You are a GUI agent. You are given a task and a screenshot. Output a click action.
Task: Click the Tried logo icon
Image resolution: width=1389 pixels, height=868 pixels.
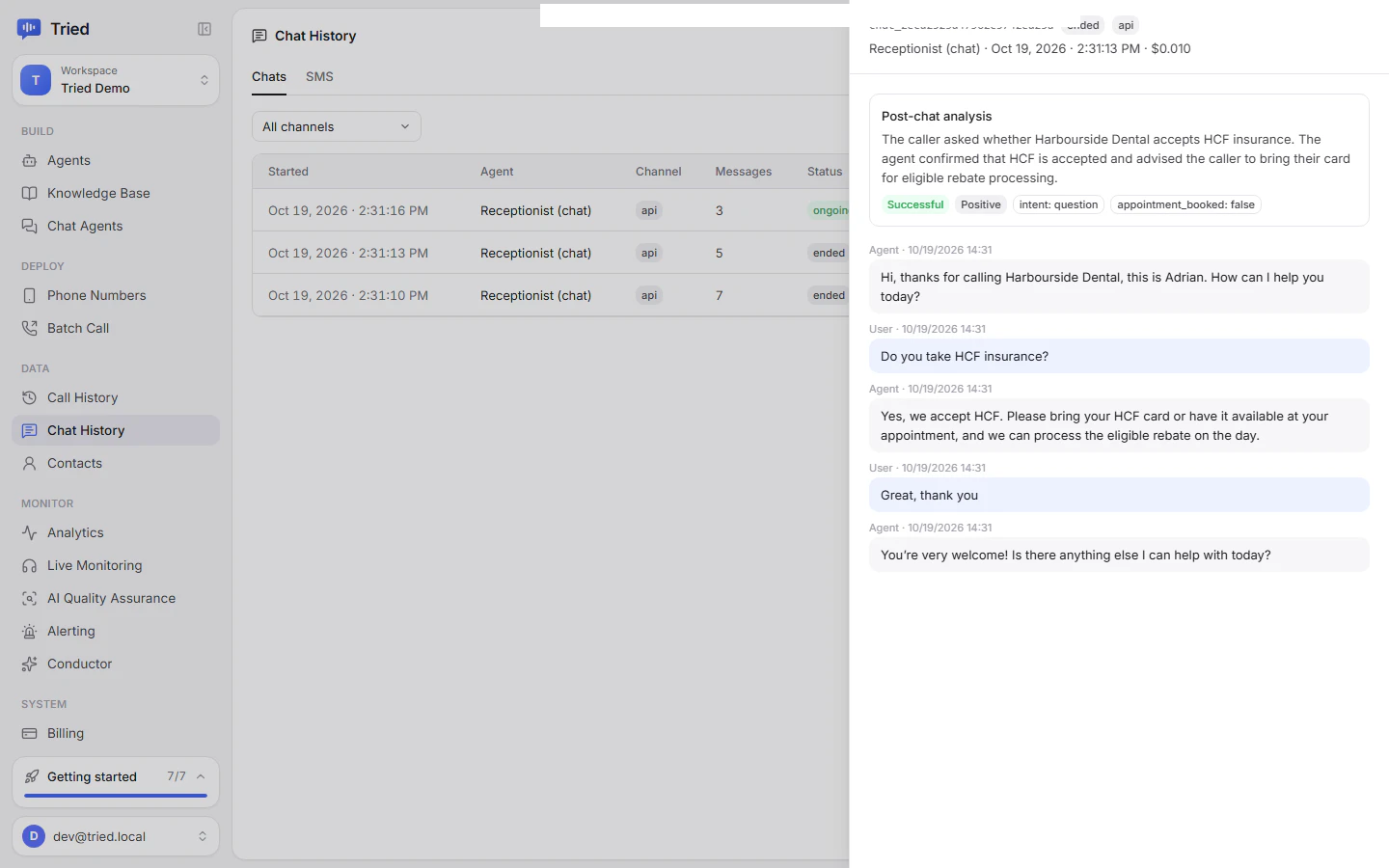pos(29,29)
